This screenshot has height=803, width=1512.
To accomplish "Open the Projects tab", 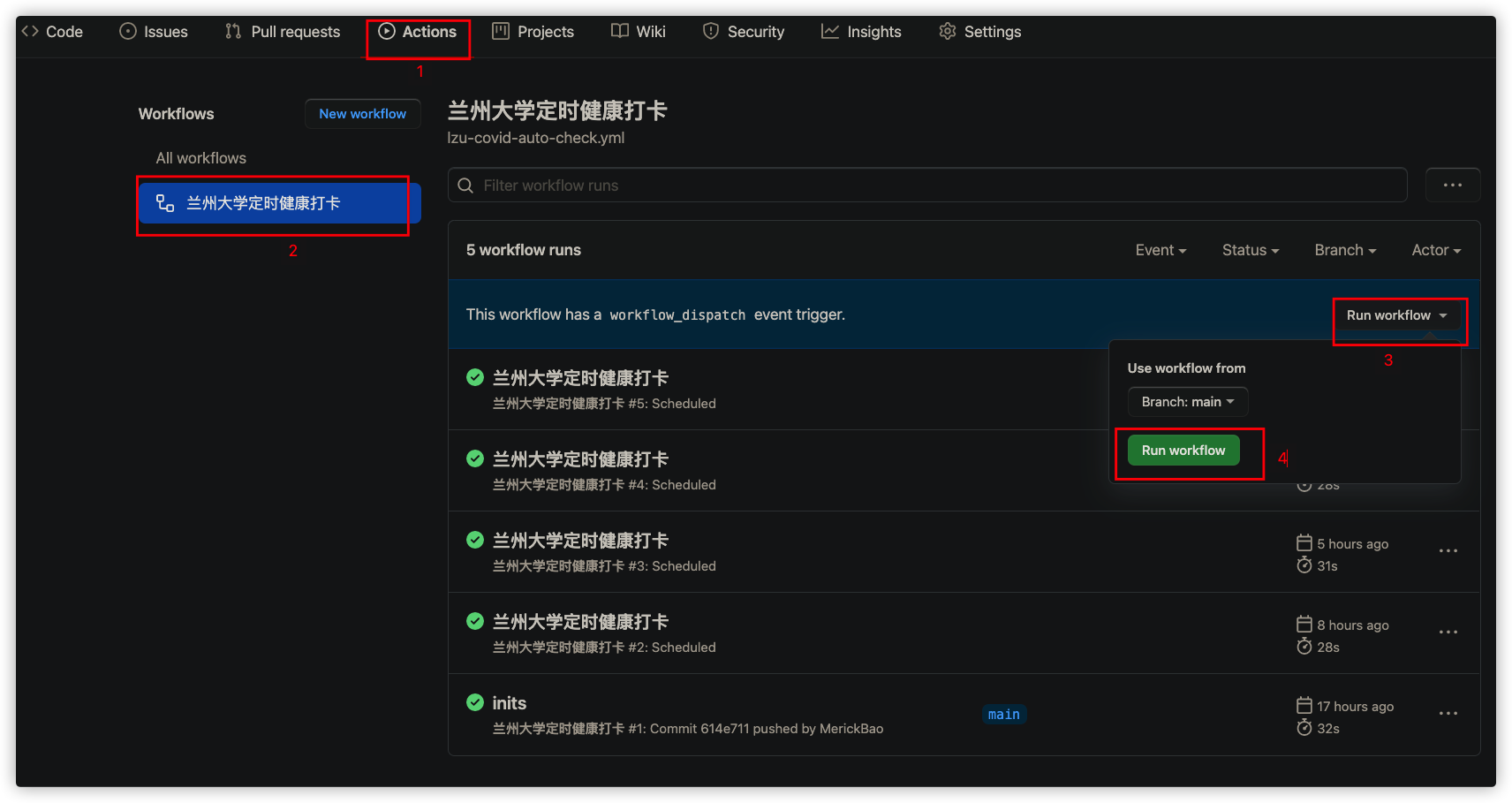I will pyautogui.click(x=533, y=32).
